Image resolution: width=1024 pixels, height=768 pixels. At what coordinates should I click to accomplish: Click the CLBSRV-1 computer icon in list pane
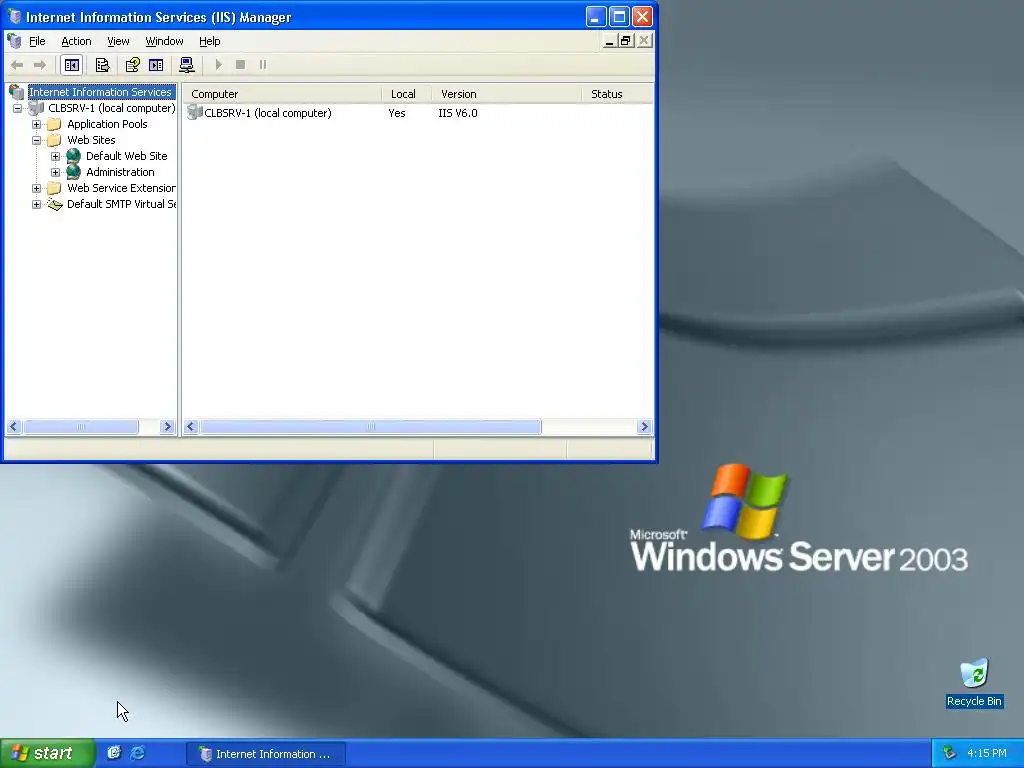click(195, 112)
